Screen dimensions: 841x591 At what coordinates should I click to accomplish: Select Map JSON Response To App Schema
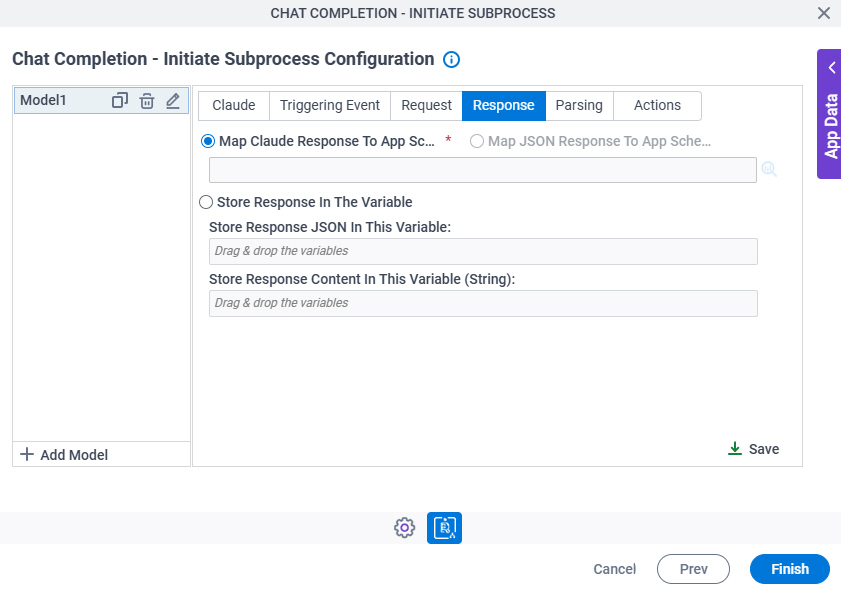point(477,141)
